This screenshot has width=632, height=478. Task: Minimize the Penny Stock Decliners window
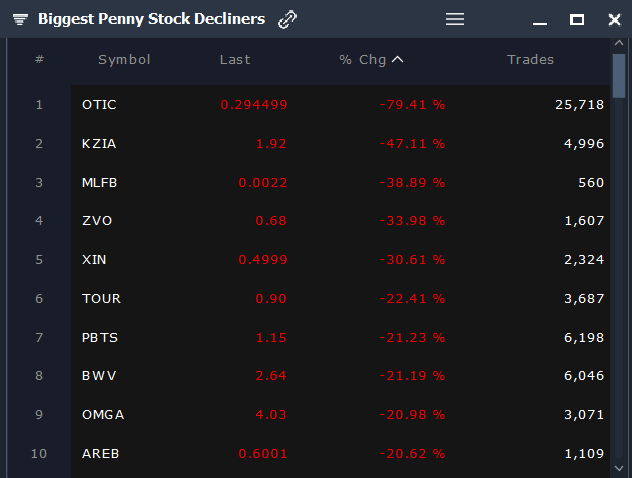(x=540, y=20)
